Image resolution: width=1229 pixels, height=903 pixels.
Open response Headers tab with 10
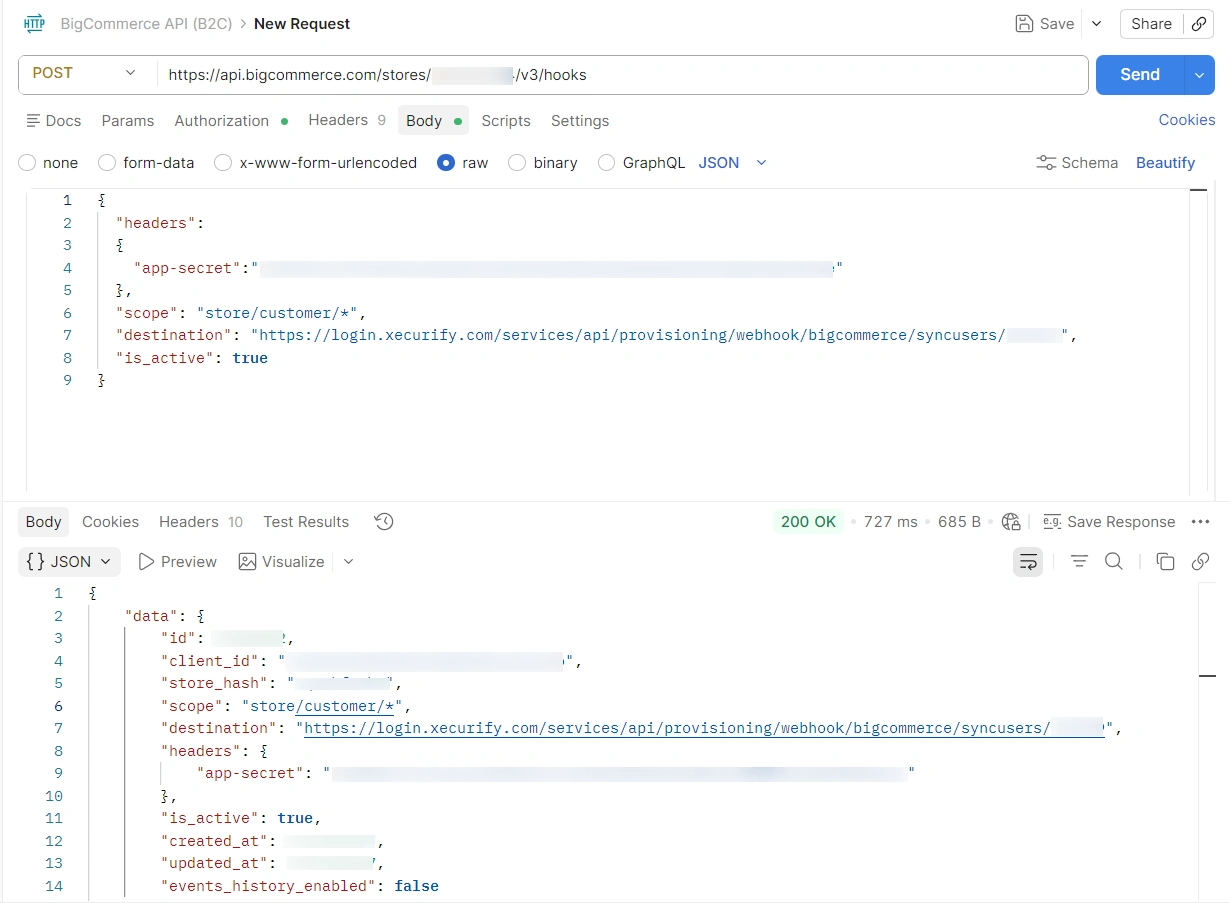point(201,522)
